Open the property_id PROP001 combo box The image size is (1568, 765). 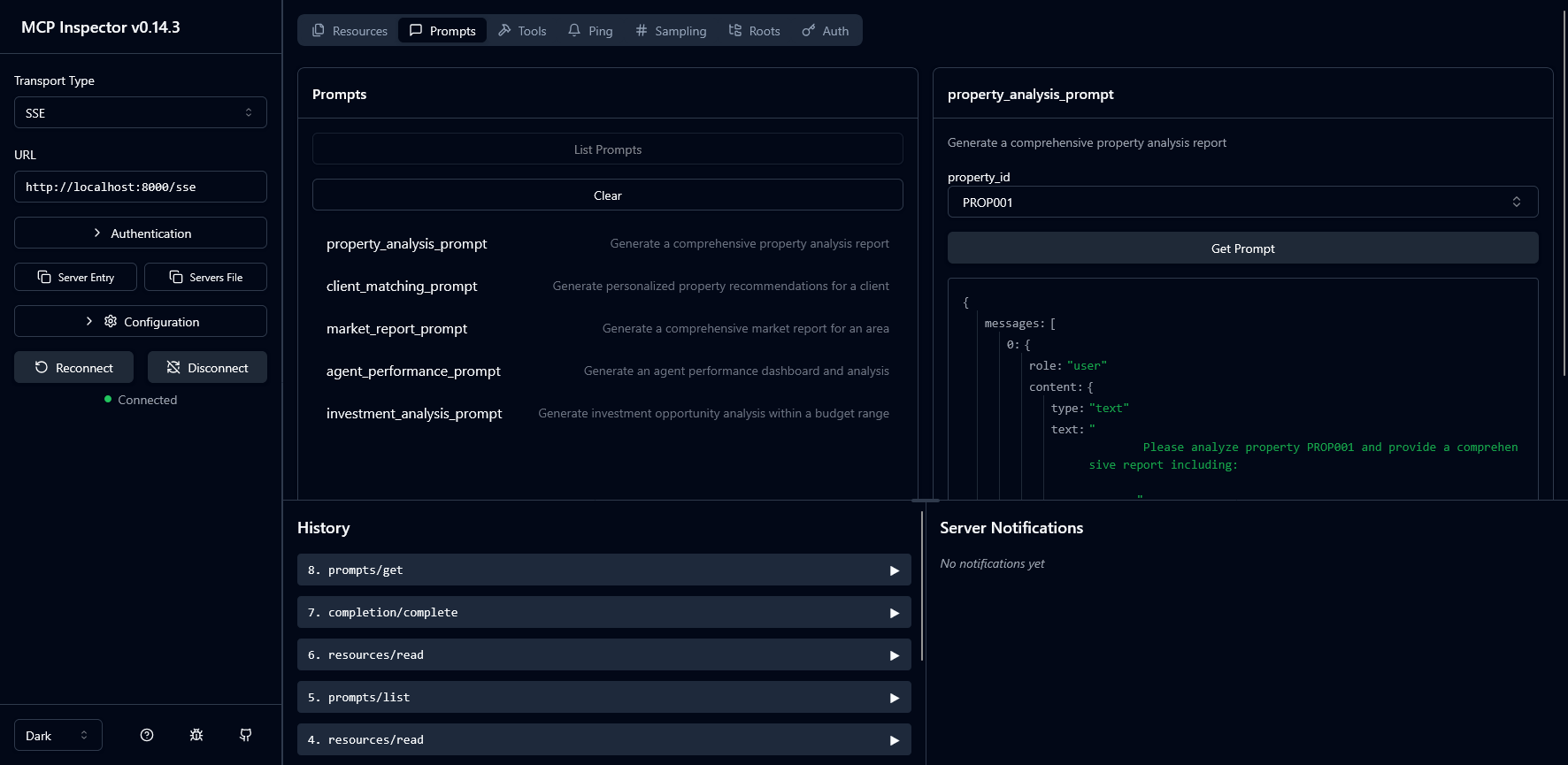point(1242,202)
